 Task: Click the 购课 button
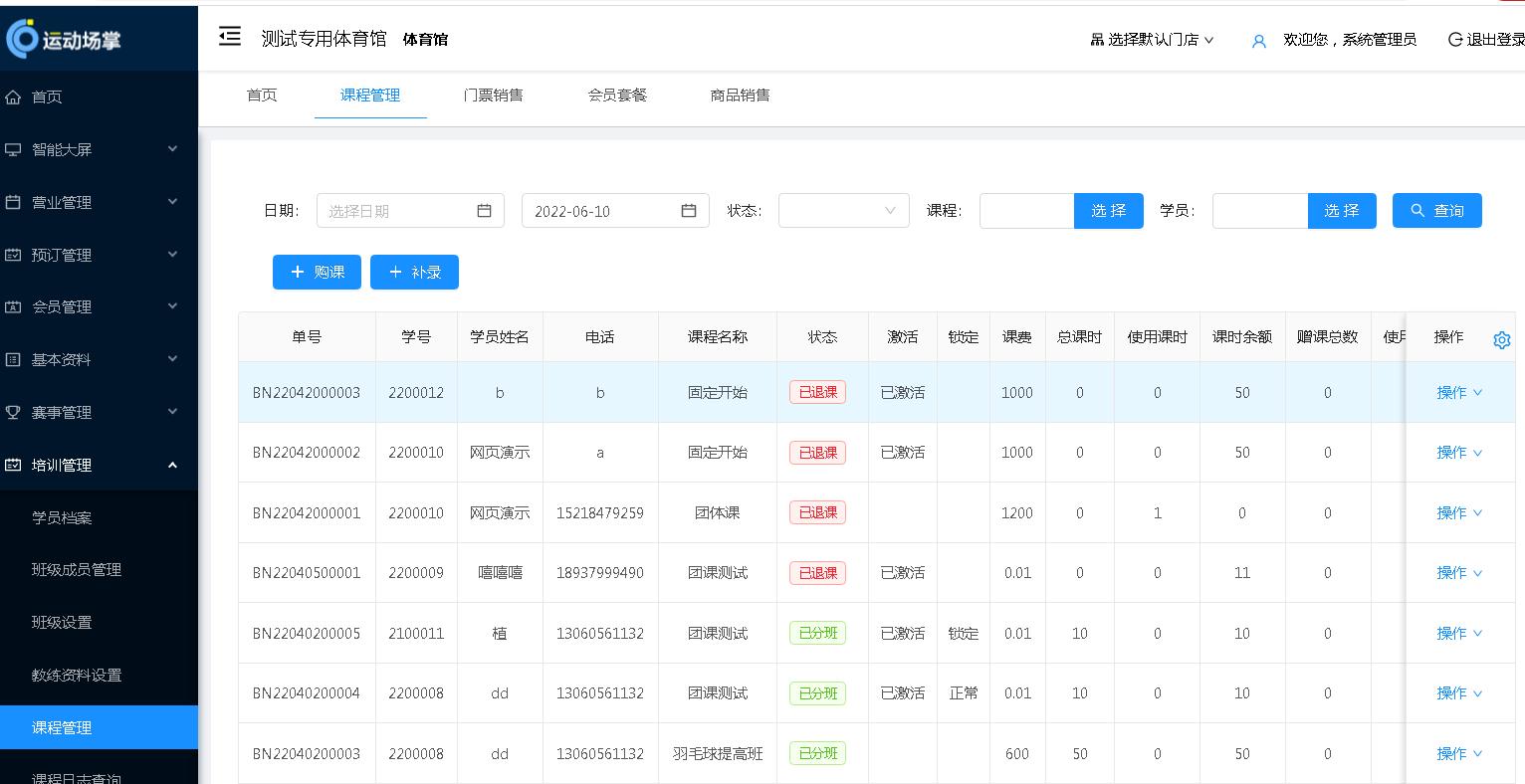click(317, 272)
